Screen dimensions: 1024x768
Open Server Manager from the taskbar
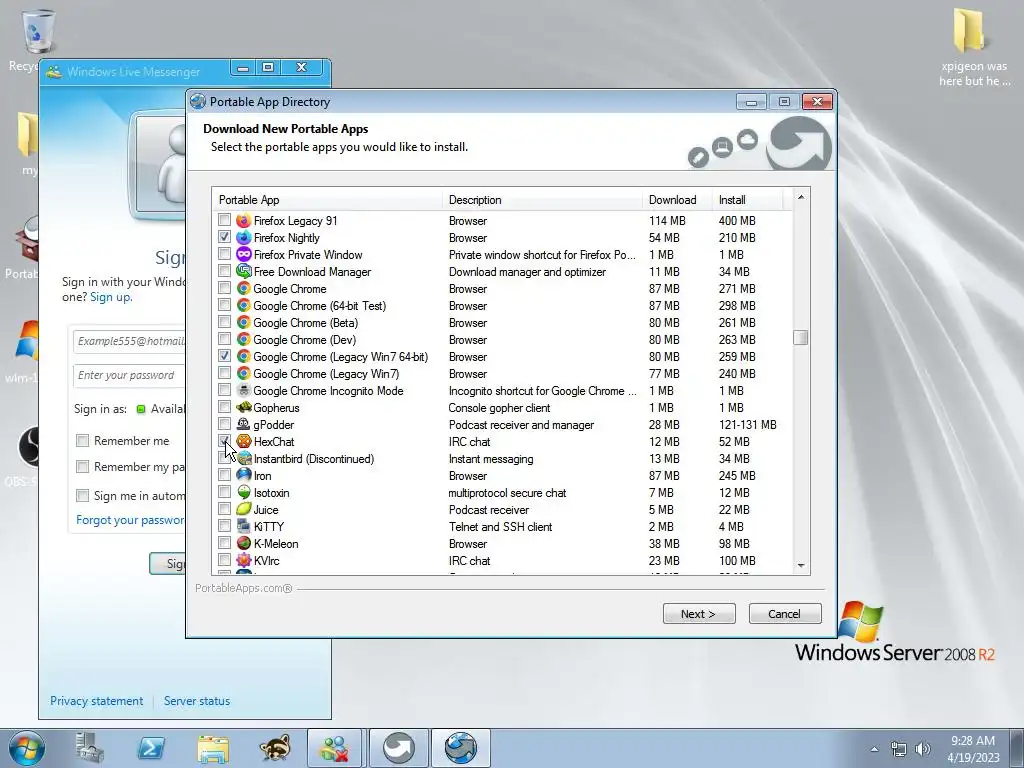pos(89,748)
